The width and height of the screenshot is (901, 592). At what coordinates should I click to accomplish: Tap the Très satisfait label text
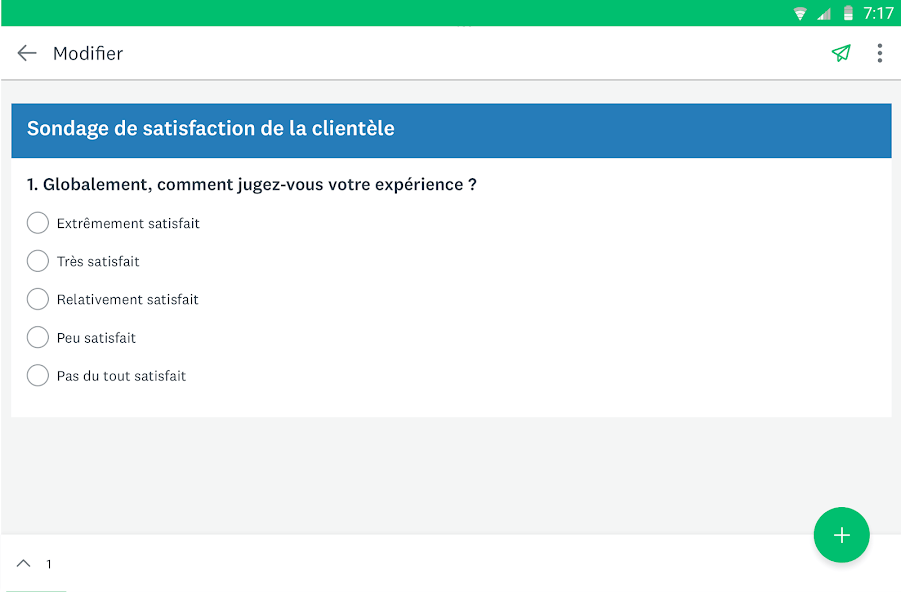98,262
